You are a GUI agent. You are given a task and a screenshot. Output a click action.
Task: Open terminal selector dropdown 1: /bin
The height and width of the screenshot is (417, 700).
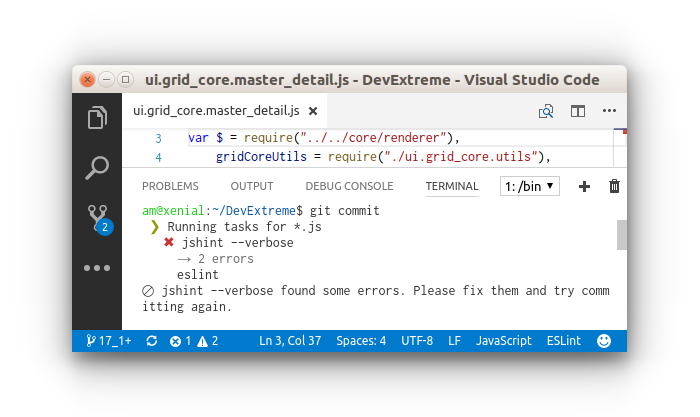point(530,186)
